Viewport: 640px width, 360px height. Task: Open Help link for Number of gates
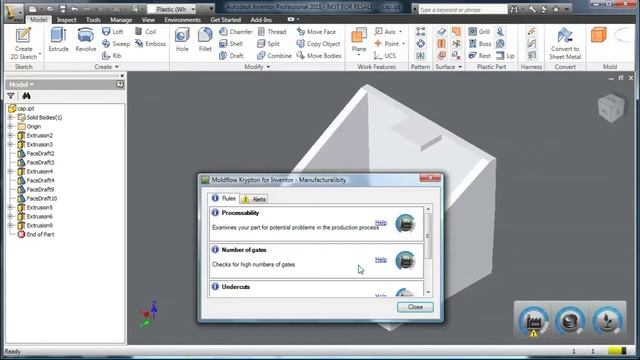click(381, 260)
